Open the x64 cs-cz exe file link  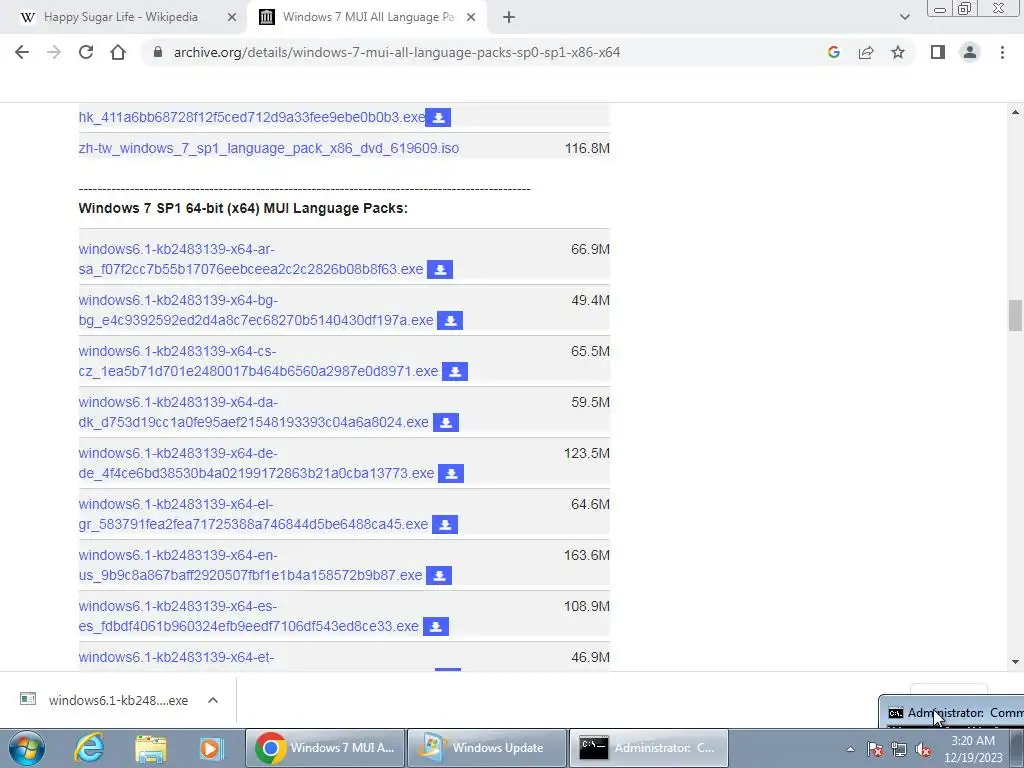pos(258,361)
